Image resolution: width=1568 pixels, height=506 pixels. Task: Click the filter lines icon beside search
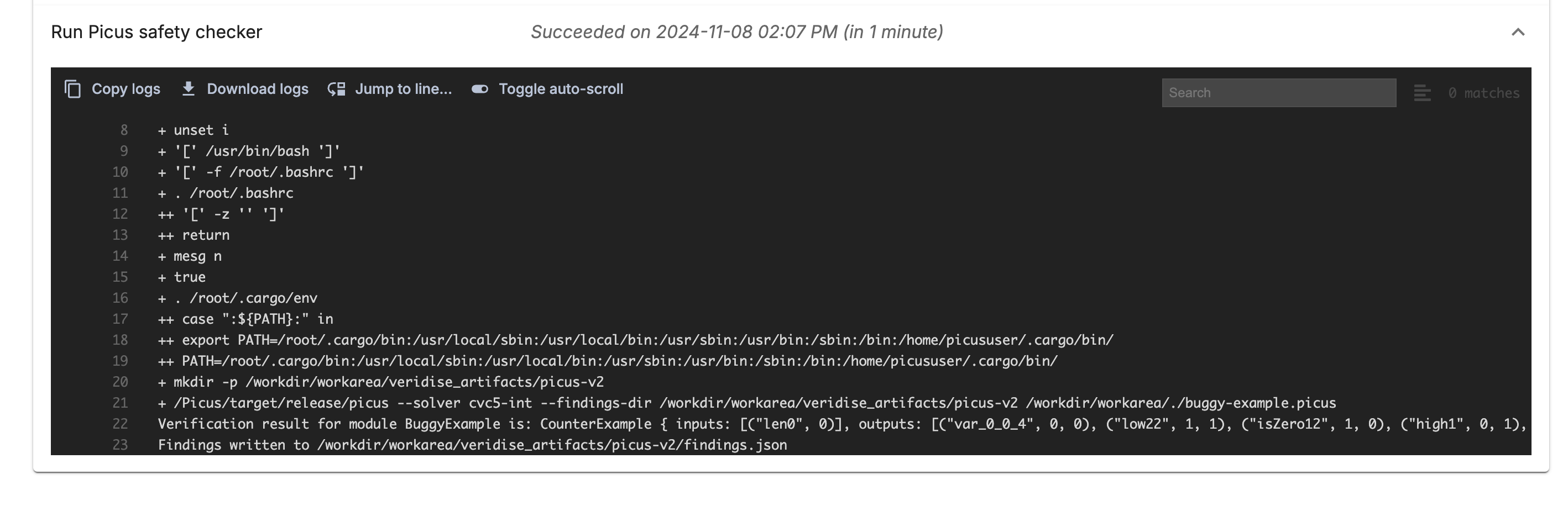[1422, 93]
